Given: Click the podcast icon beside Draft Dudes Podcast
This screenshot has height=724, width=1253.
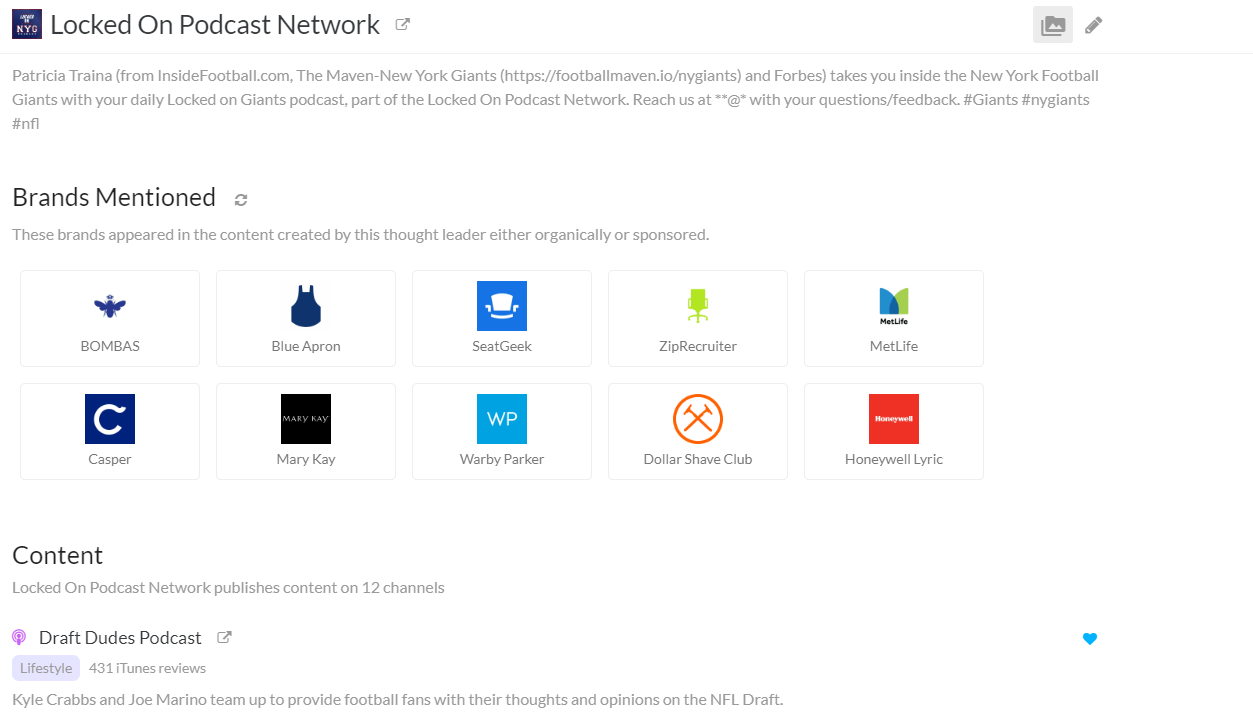Looking at the screenshot, I should [19, 637].
